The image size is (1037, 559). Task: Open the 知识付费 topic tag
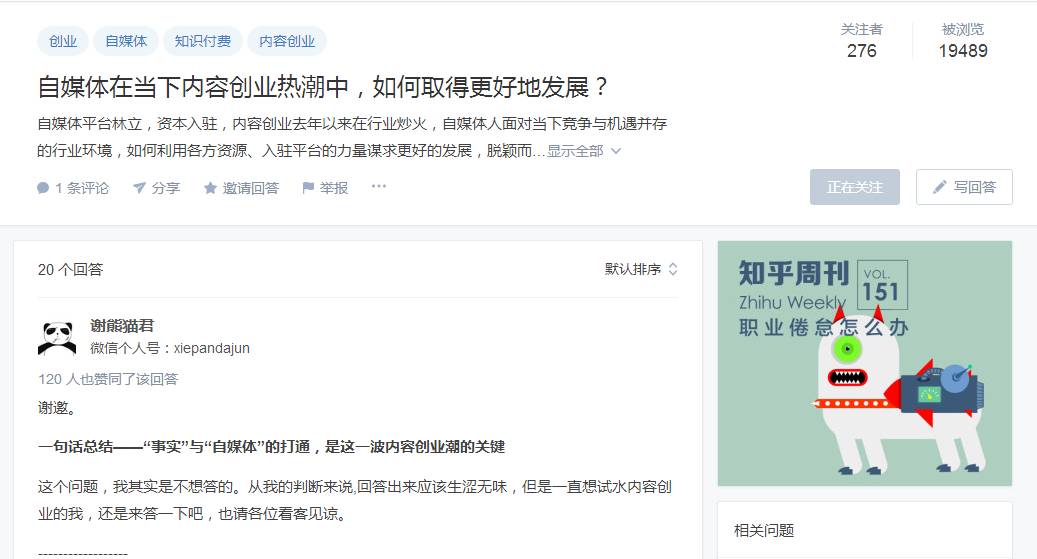[x=203, y=41]
